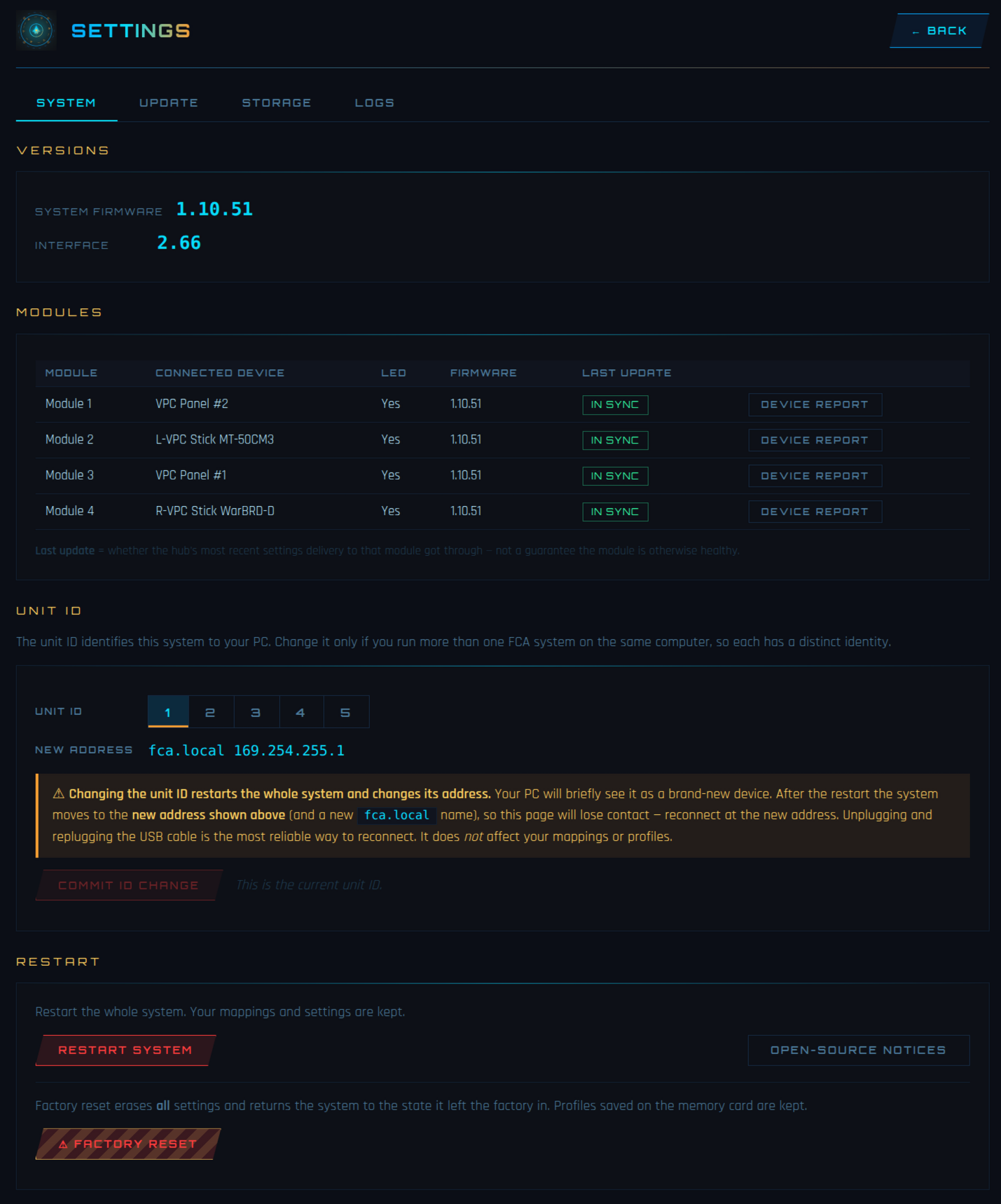The height and width of the screenshot is (1204, 1001).
Task: Click the interface version 2.66
Action: [x=179, y=242]
